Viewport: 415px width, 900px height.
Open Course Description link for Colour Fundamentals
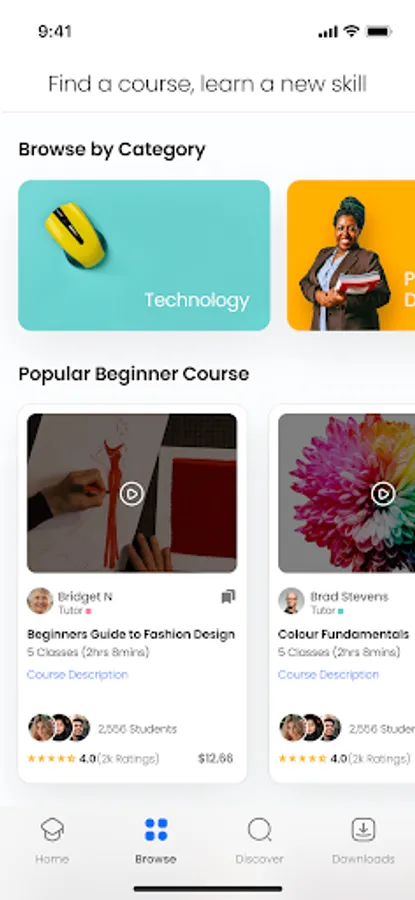point(328,674)
